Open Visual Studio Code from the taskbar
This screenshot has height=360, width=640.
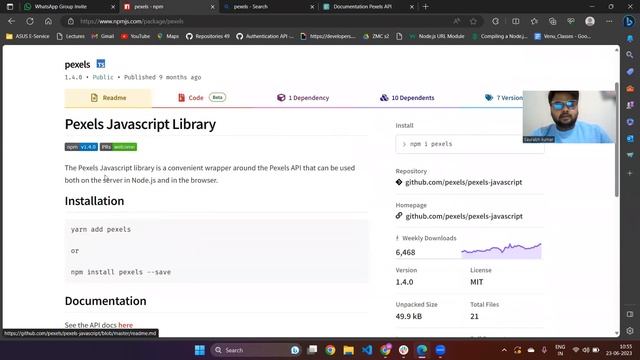[367, 350]
